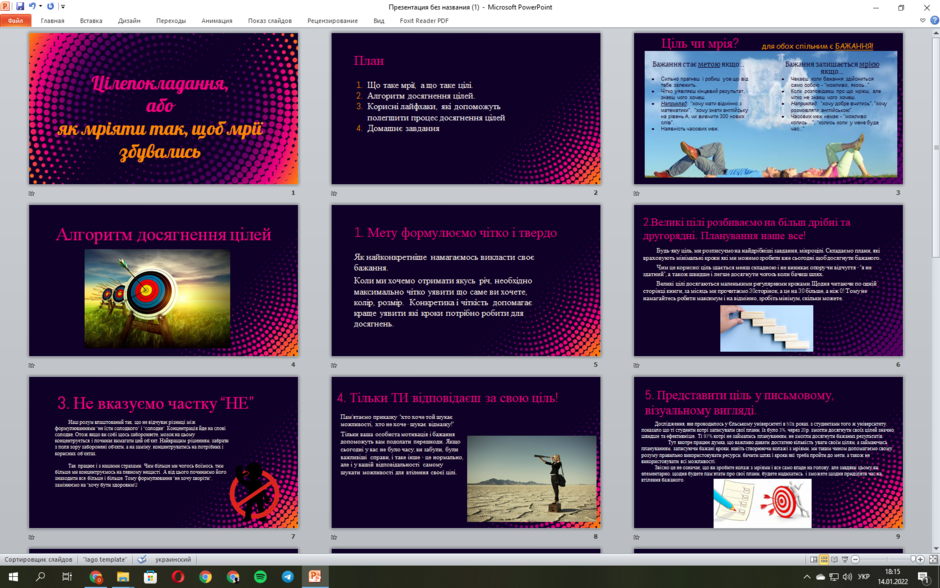Open Microsoft Store from the taskbar
940x588 pixels.
[x=150, y=577]
